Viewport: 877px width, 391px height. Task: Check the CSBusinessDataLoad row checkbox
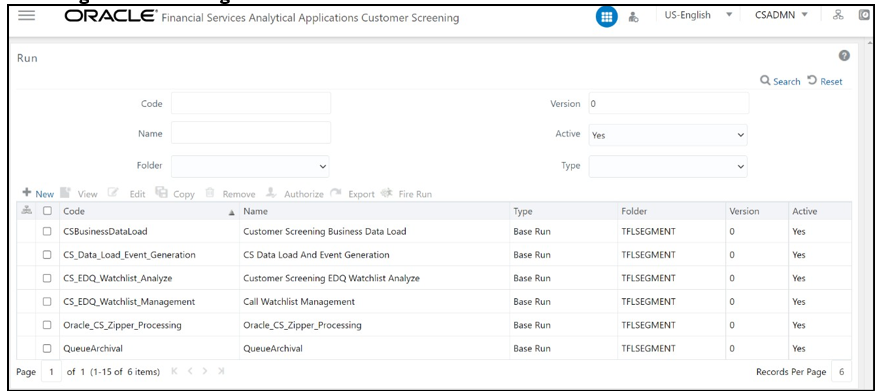pyautogui.click(x=48, y=231)
